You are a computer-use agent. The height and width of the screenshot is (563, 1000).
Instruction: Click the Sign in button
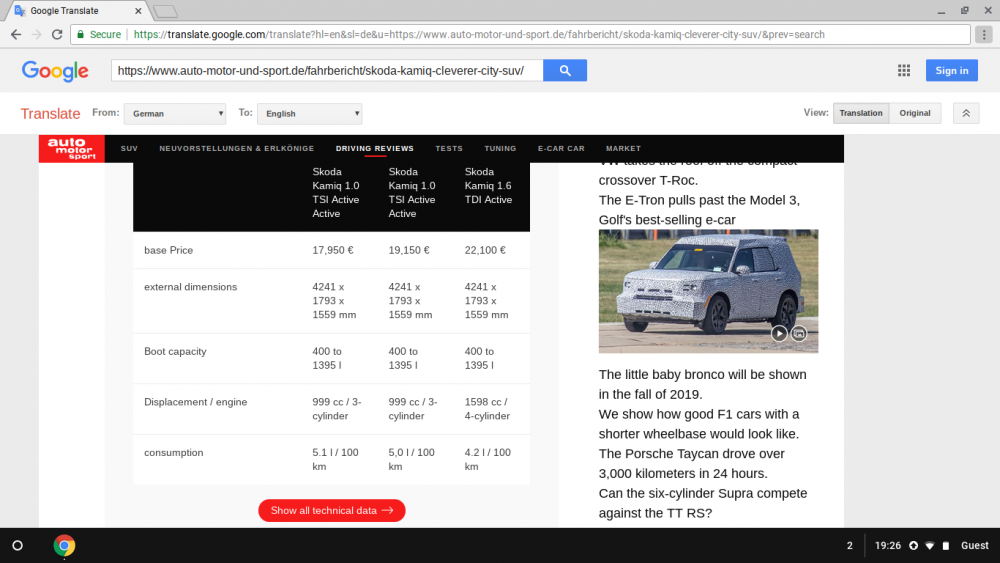coord(952,71)
